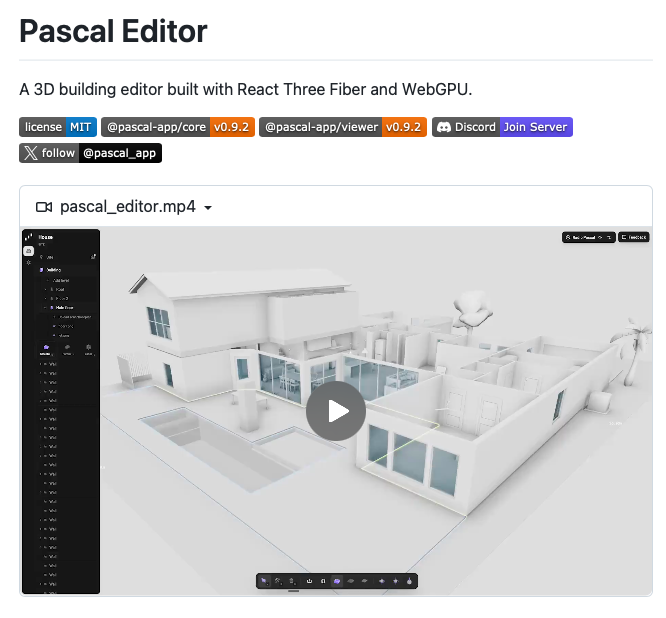The image size is (666, 618).
Task: Click the Pascal logo atop the dark sidebar
Action: [x=28, y=237]
